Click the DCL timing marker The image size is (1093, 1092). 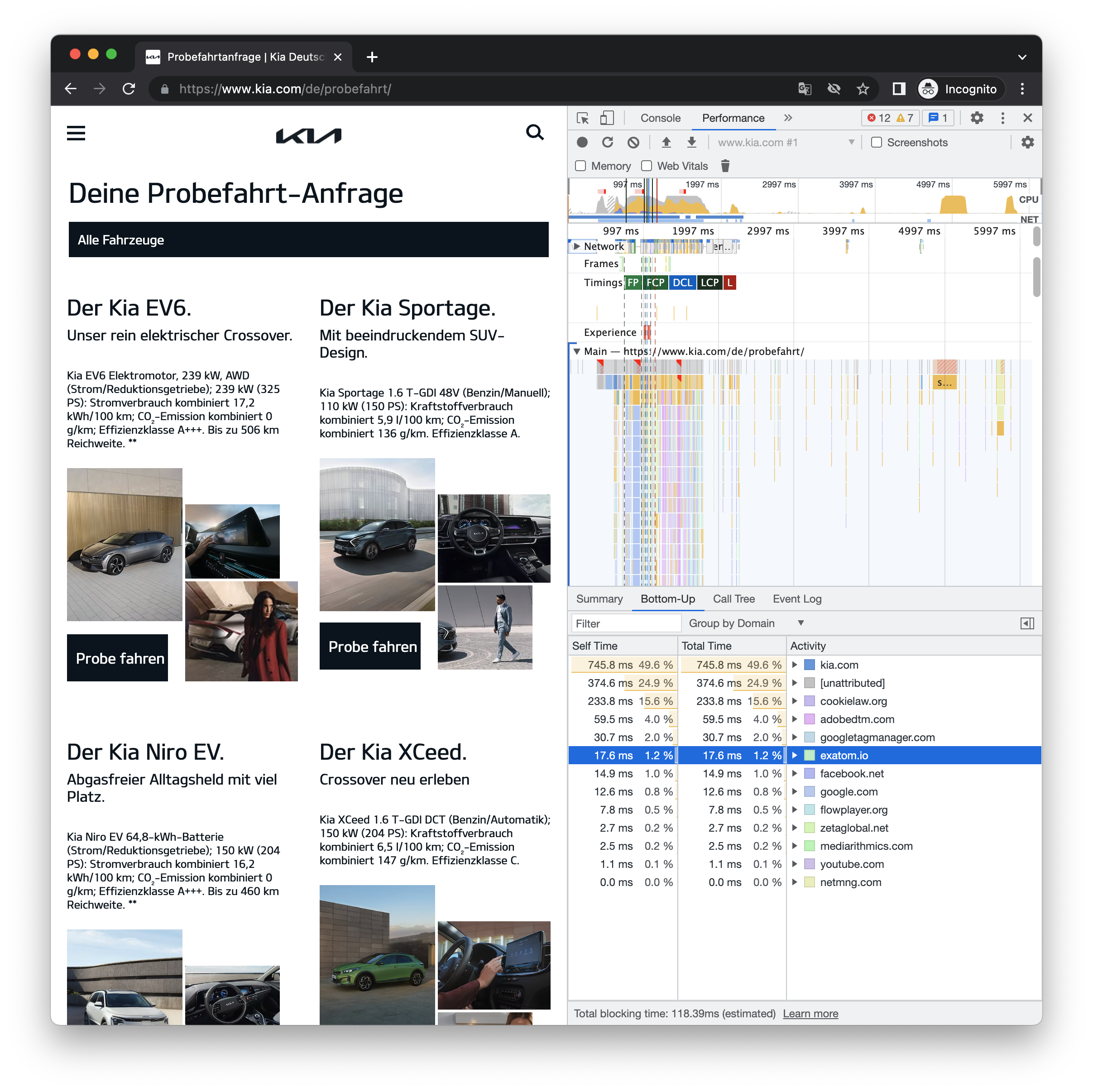[682, 283]
